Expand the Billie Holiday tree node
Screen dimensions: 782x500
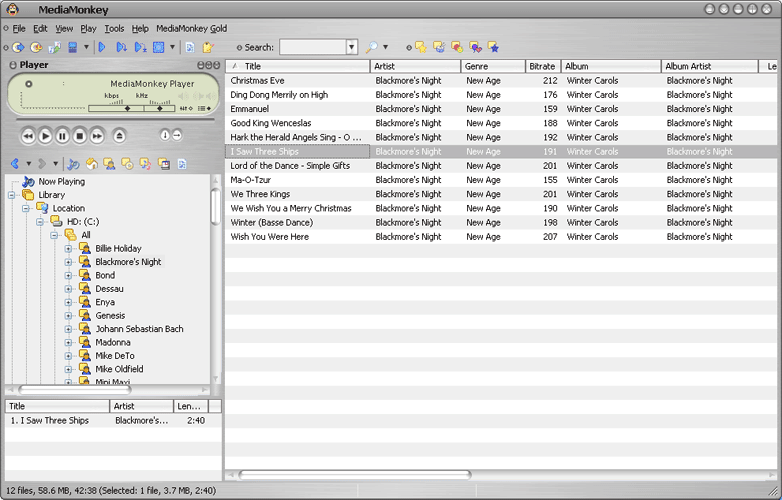tap(68, 248)
